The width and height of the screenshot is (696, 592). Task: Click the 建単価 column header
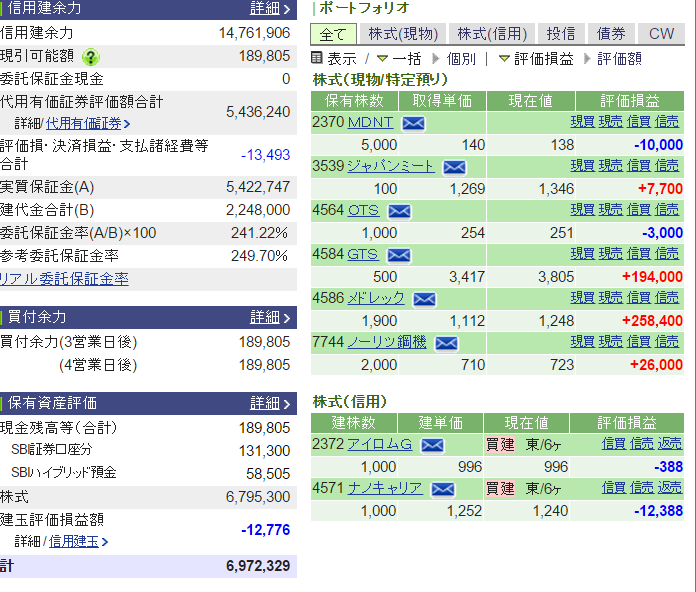pos(440,423)
